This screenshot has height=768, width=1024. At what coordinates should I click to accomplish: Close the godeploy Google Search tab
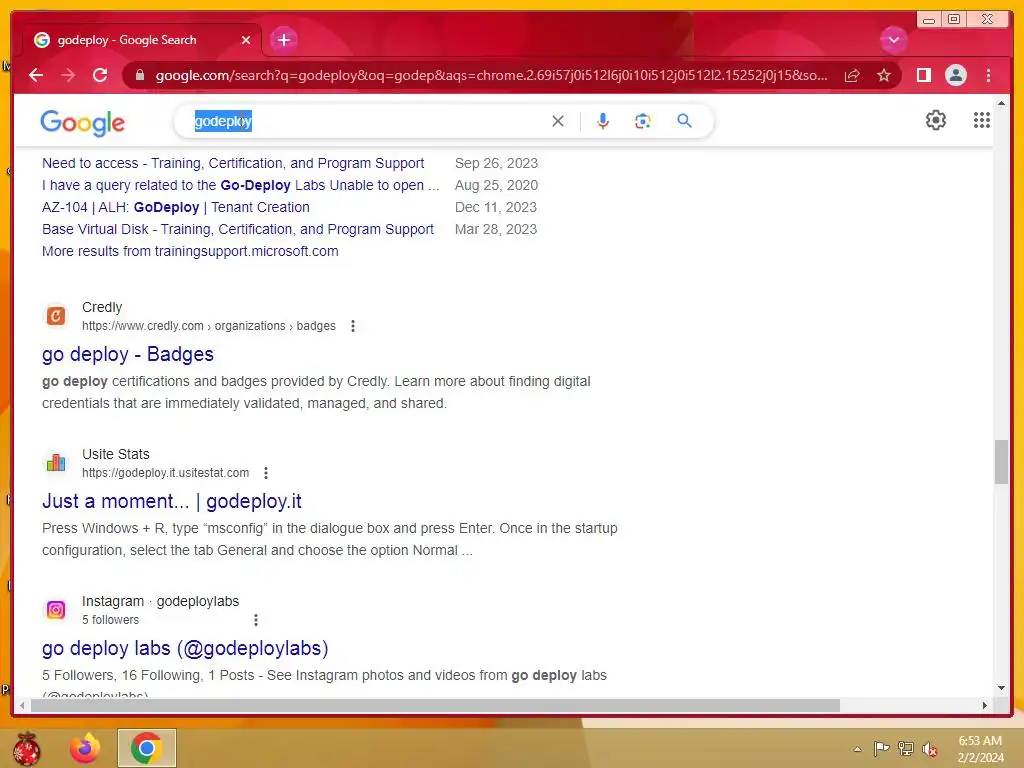click(x=246, y=40)
